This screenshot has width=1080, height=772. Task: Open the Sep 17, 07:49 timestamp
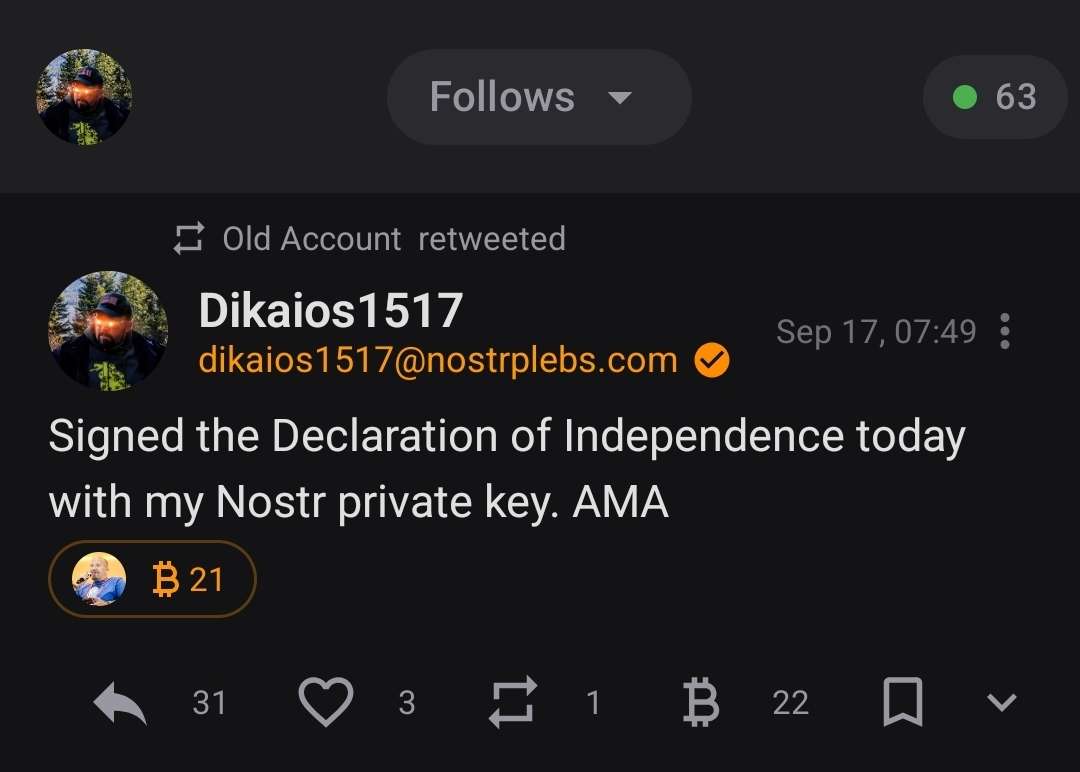click(876, 332)
